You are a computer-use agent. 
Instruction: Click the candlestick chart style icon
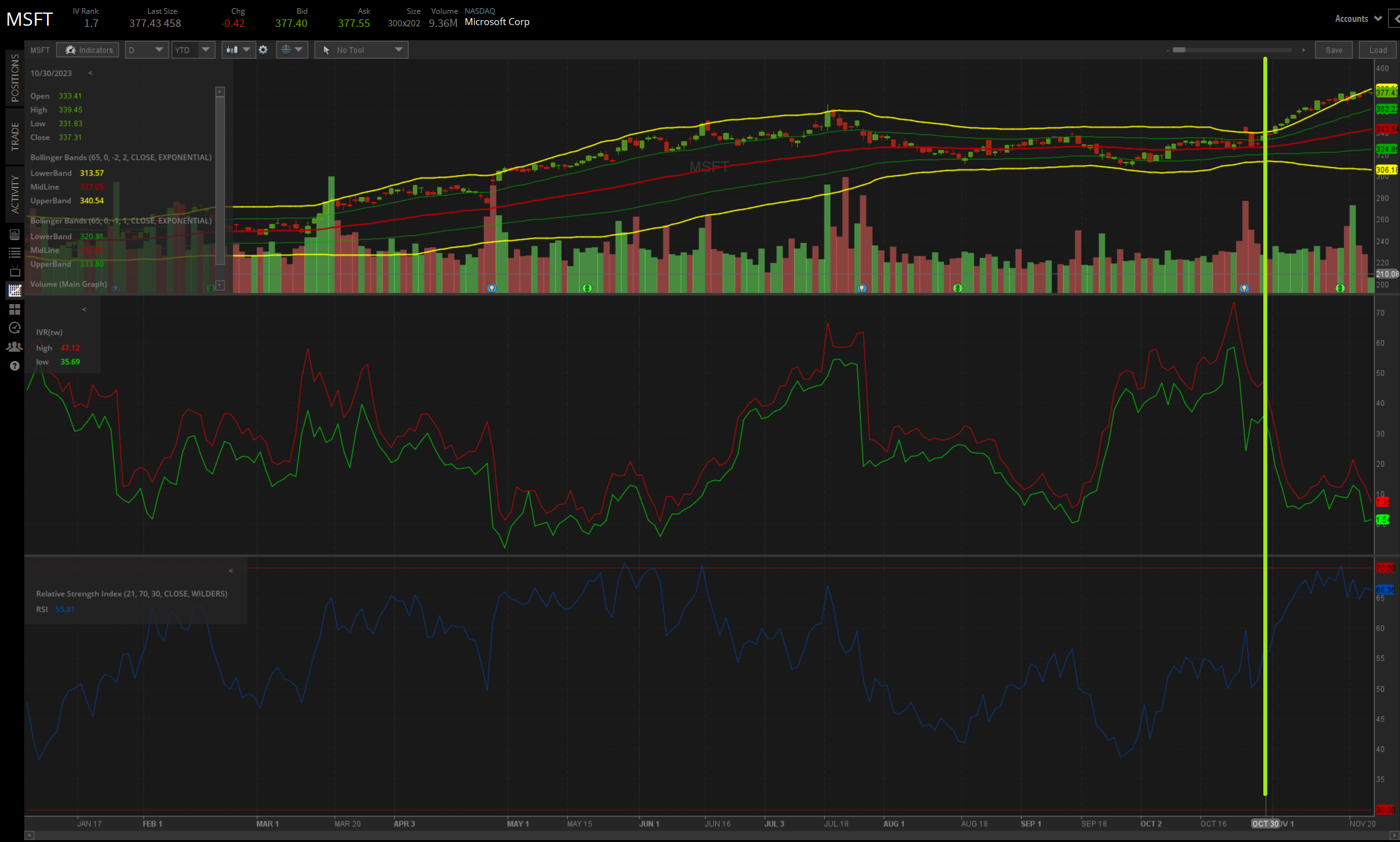pos(232,50)
